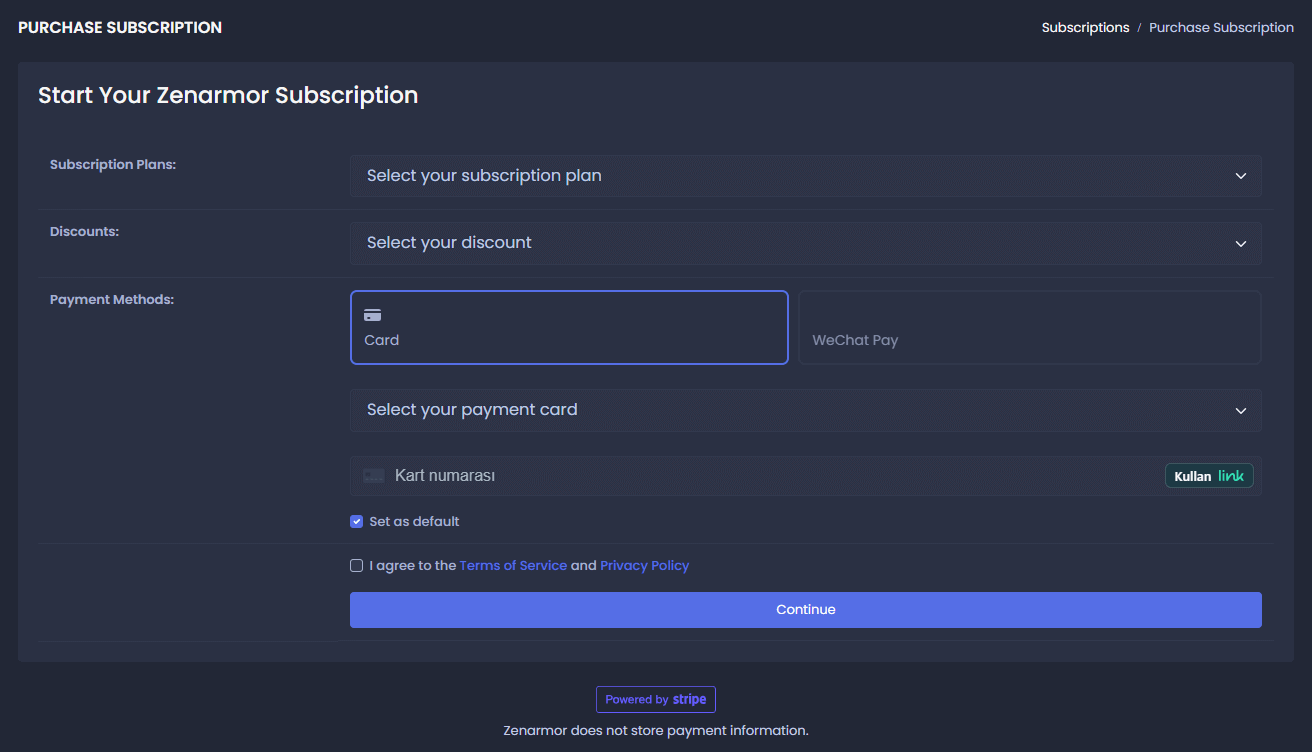This screenshot has height=752, width=1312.
Task: Click the Kullan link button
Action: tap(1209, 476)
